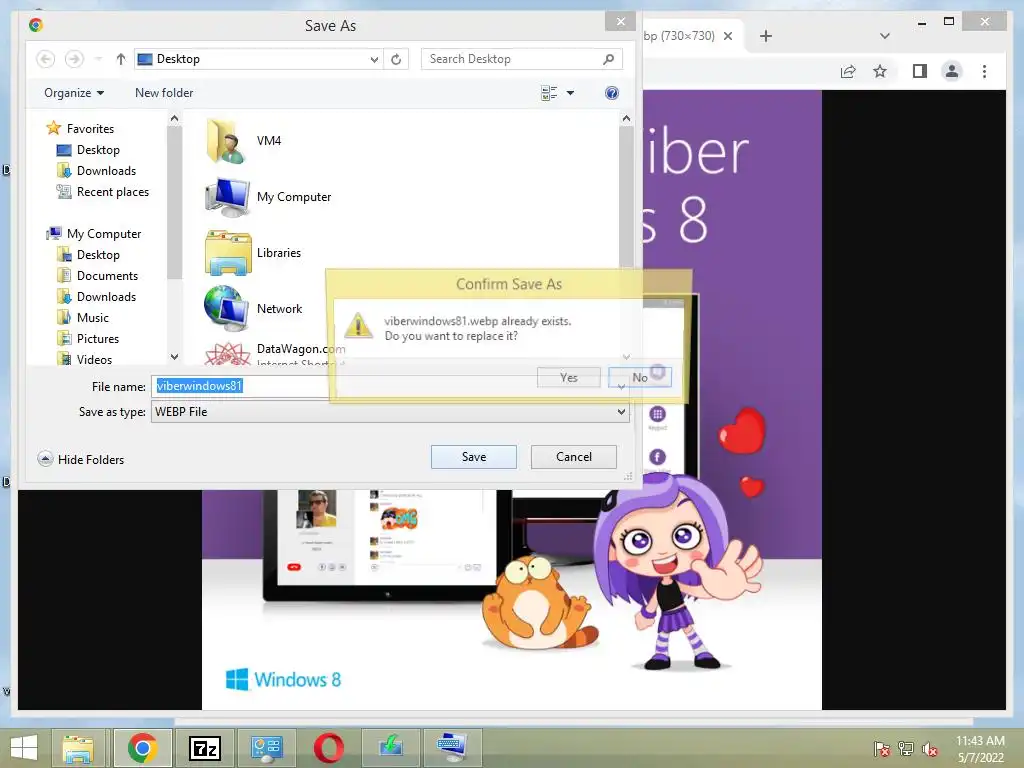Select Downloads under Favorites

(x=97, y=170)
